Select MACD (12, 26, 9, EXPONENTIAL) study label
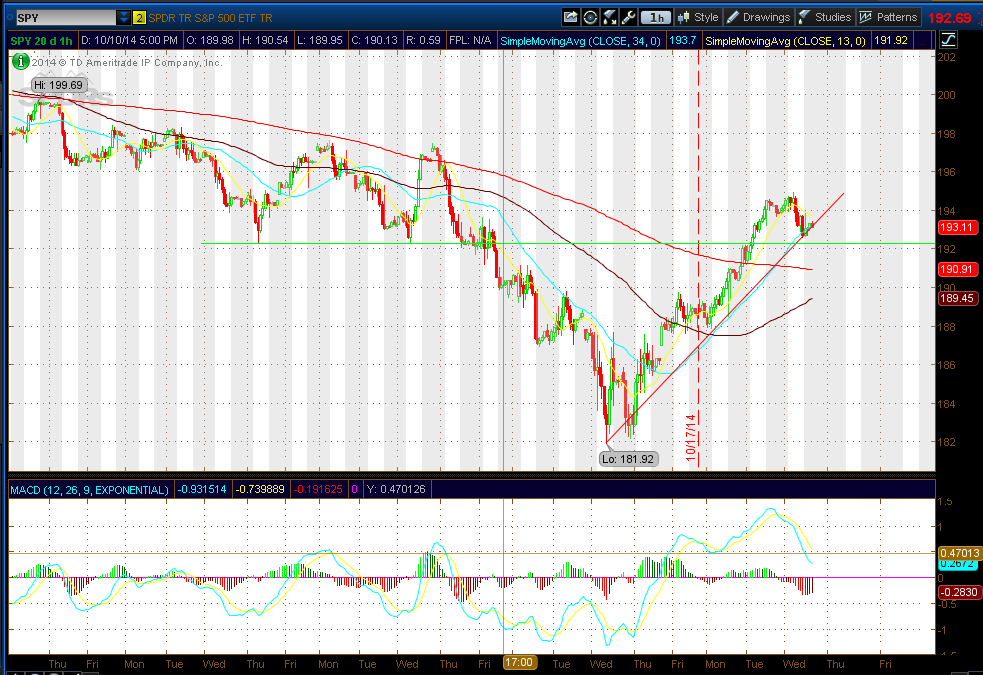Image resolution: width=983 pixels, height=675 pixels. (x=89, y=489)
